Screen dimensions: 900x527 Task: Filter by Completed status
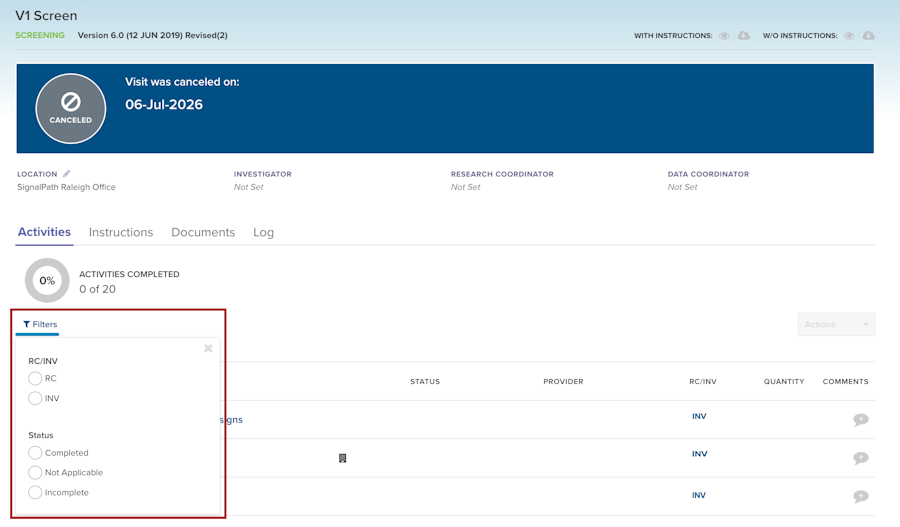tap(35, 452)
